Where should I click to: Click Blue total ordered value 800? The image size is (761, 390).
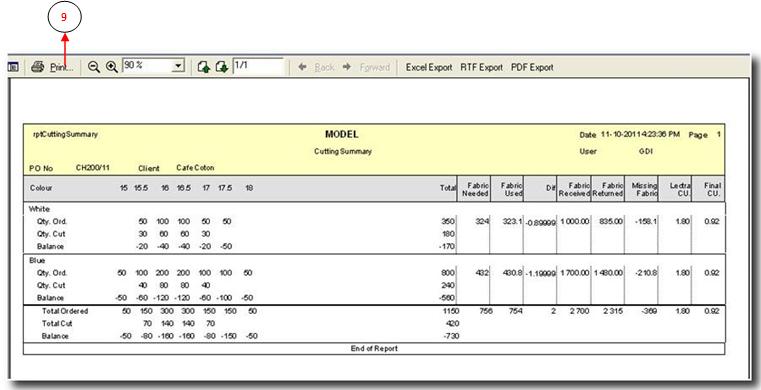tap(448, 273)
